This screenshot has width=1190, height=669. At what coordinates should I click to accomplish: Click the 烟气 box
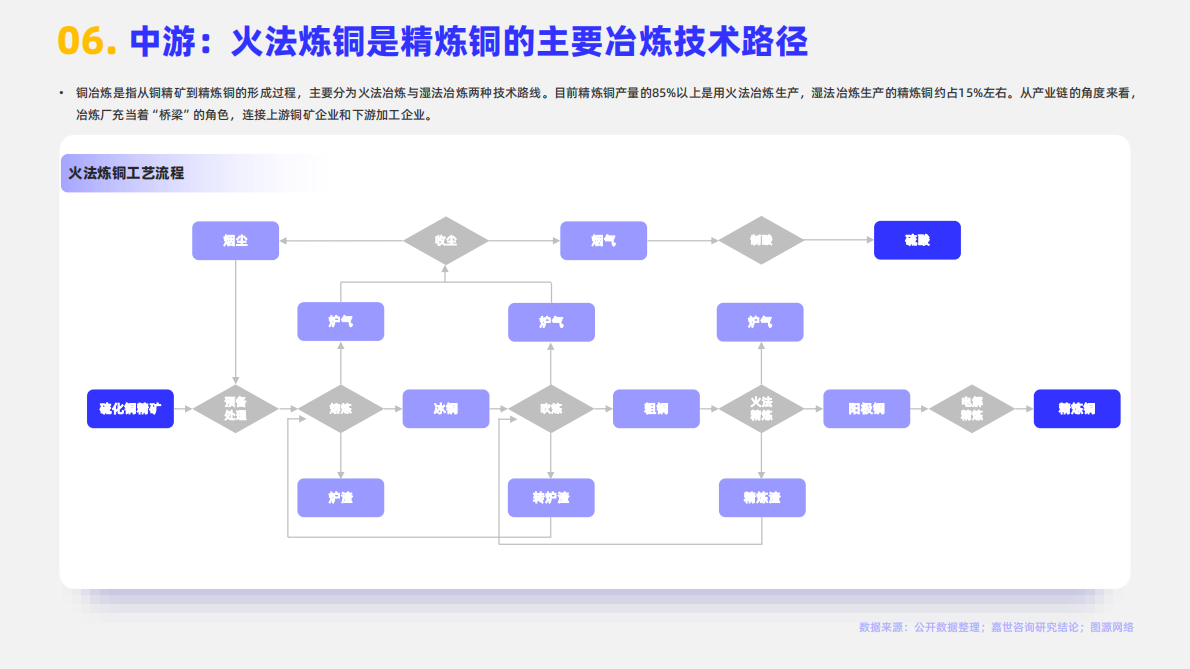603,240
